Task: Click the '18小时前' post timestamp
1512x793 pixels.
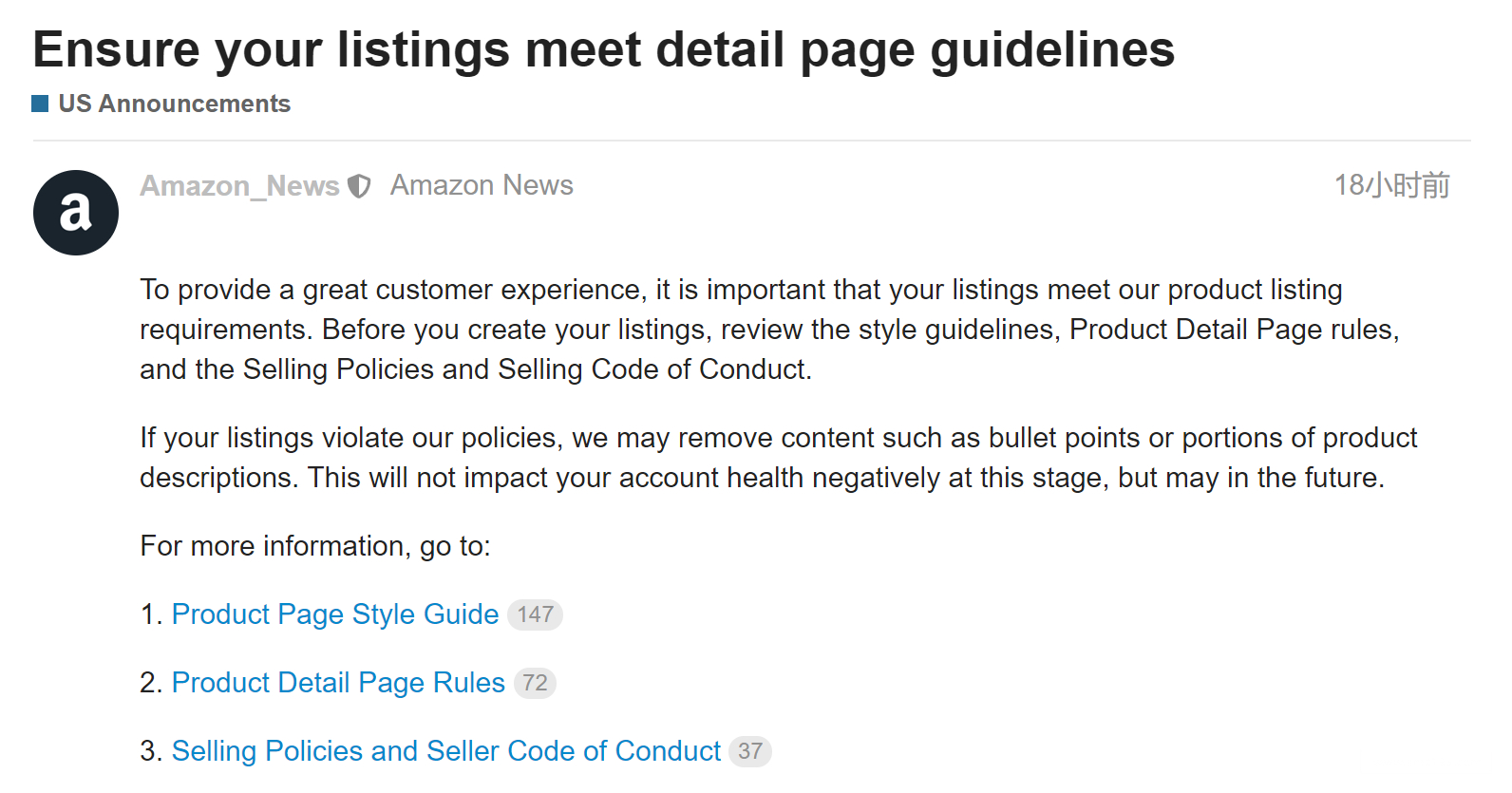Action: [x=1391, y=185]
